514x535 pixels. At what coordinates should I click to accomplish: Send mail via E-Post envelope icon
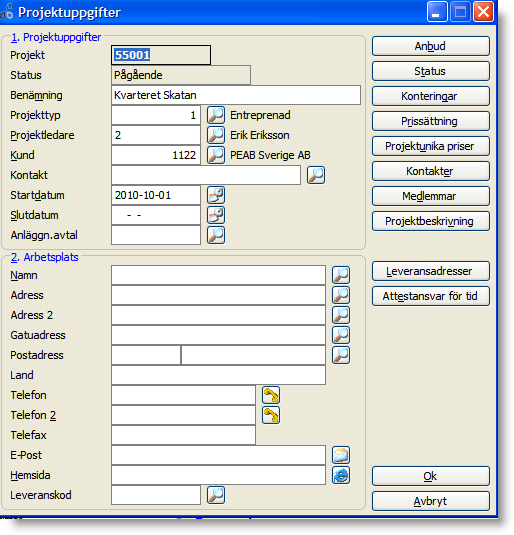pyautogui.click(x=341, y=455)
